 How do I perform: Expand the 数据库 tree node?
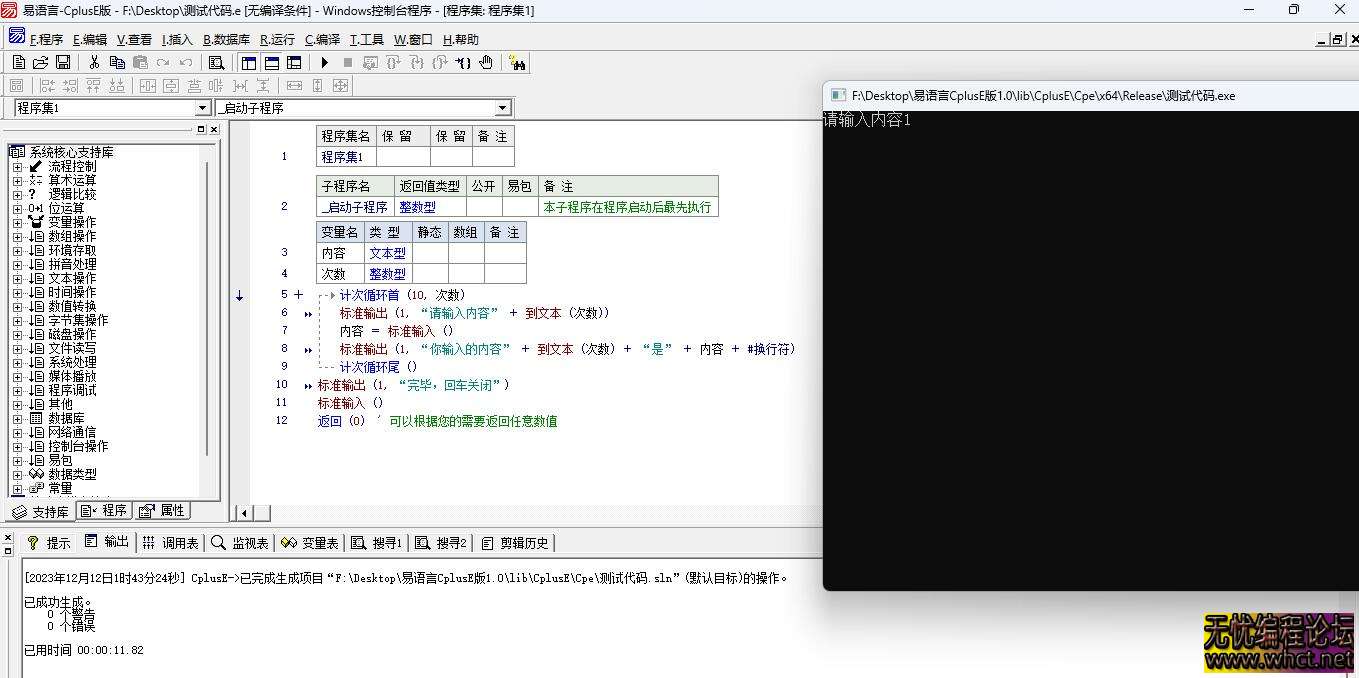point(20,418)
